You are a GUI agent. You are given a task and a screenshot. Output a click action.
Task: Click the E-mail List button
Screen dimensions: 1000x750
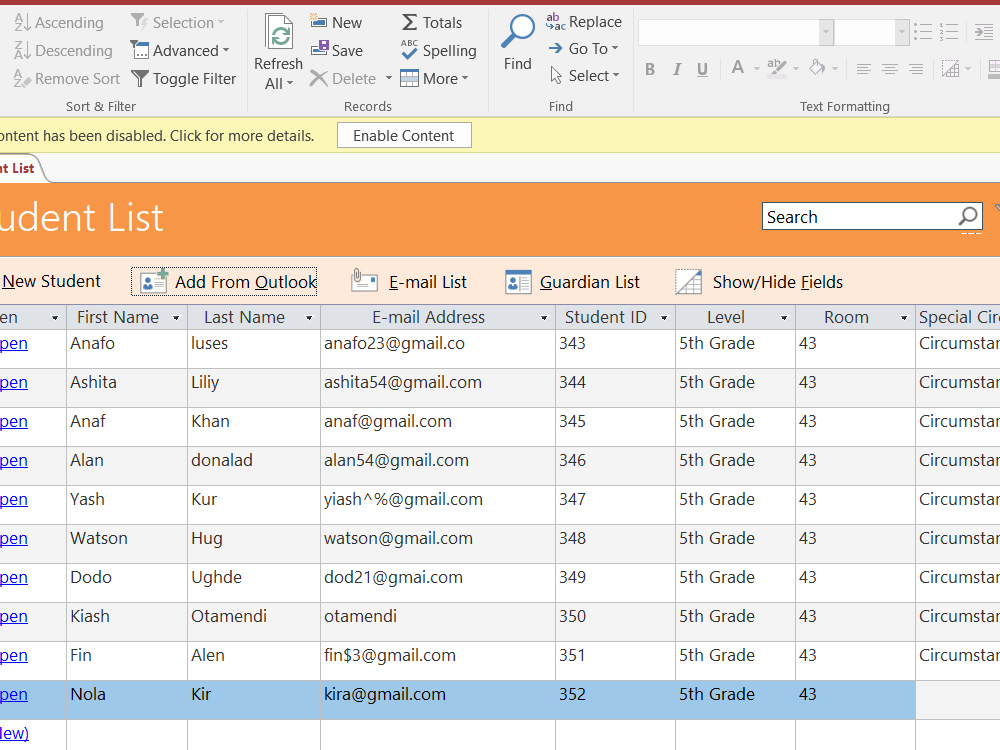[409, 281]
